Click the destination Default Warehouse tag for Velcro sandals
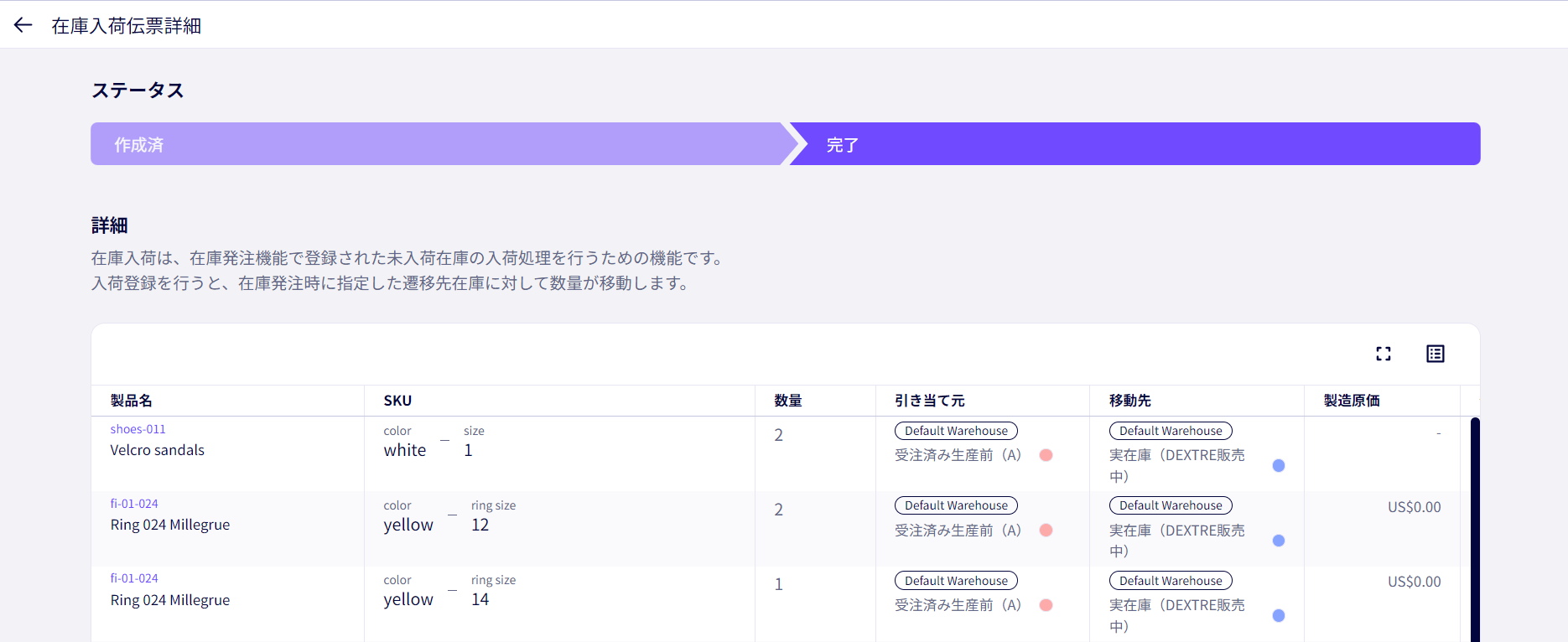 [x=1171, y=431]
